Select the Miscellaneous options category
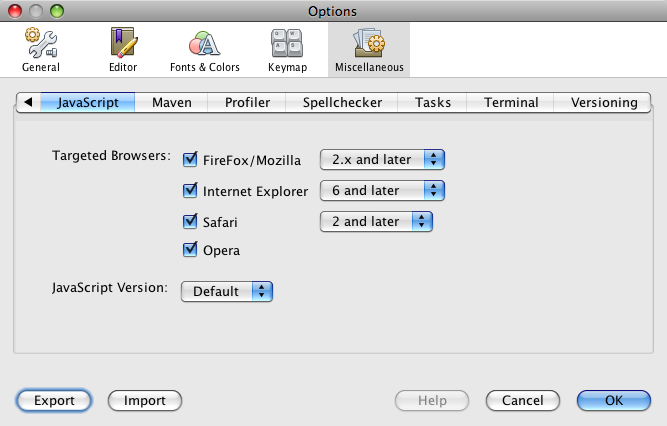The height and width of the screenshot is (426, 667). (x=368, y=50)
